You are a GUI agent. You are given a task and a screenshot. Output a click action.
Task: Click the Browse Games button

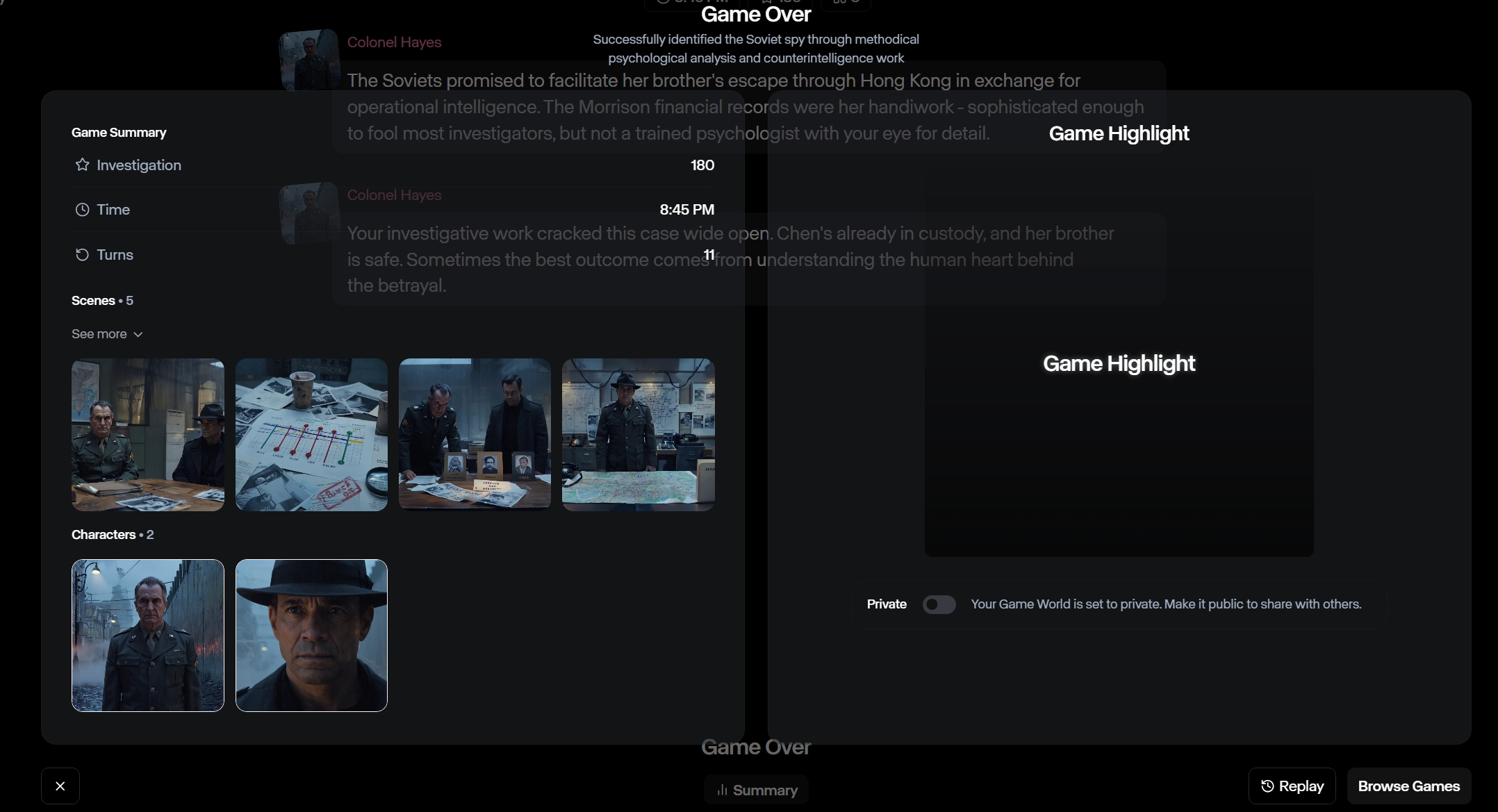pyautogui.click(x=1408, y=786)
